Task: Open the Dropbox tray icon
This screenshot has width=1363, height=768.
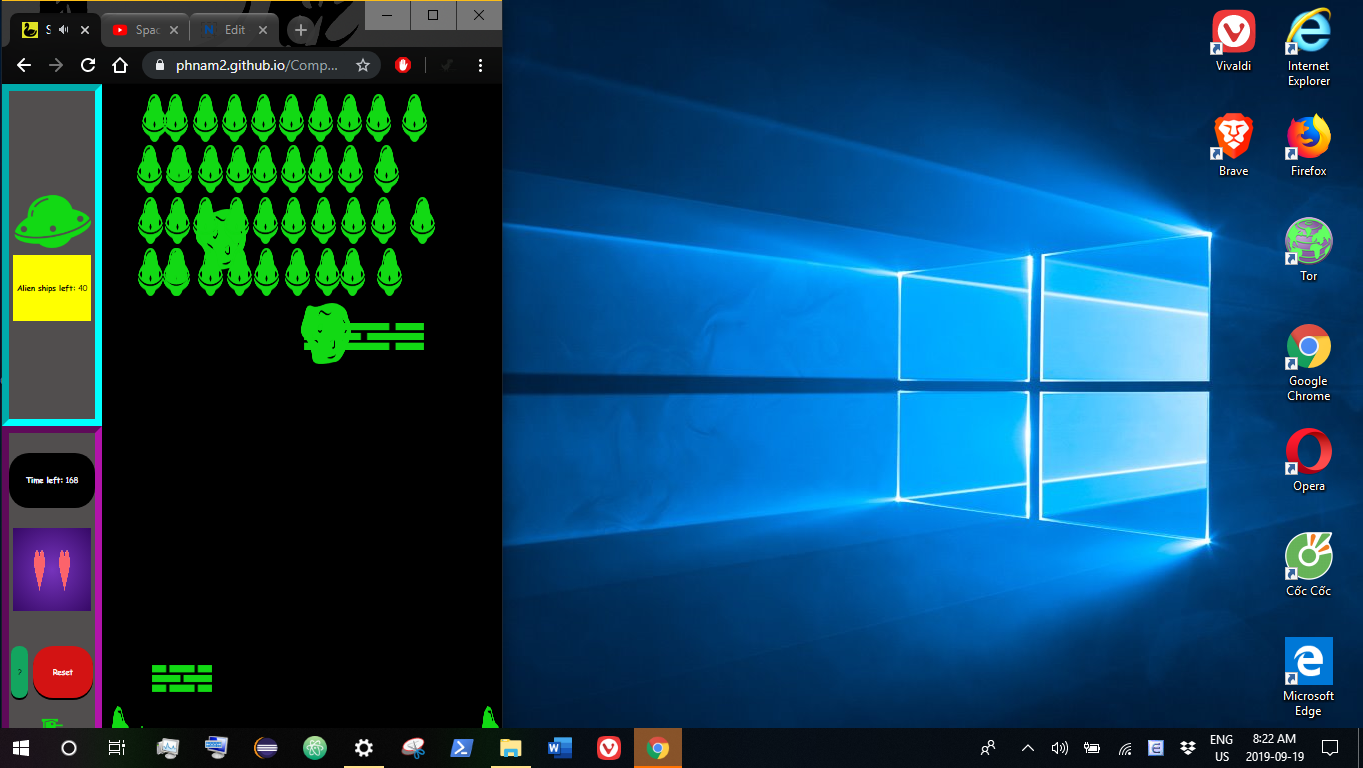Action: tap(1188, 748)
